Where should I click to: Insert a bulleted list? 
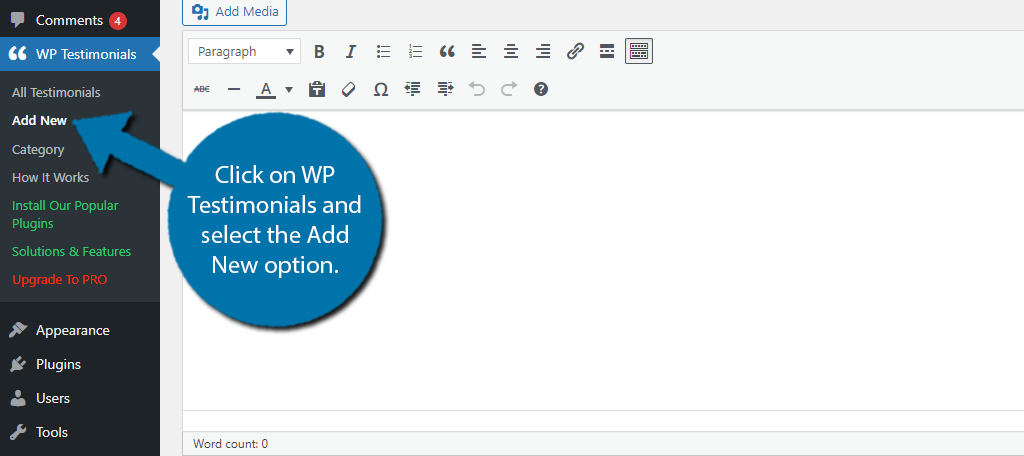(383, 52)
